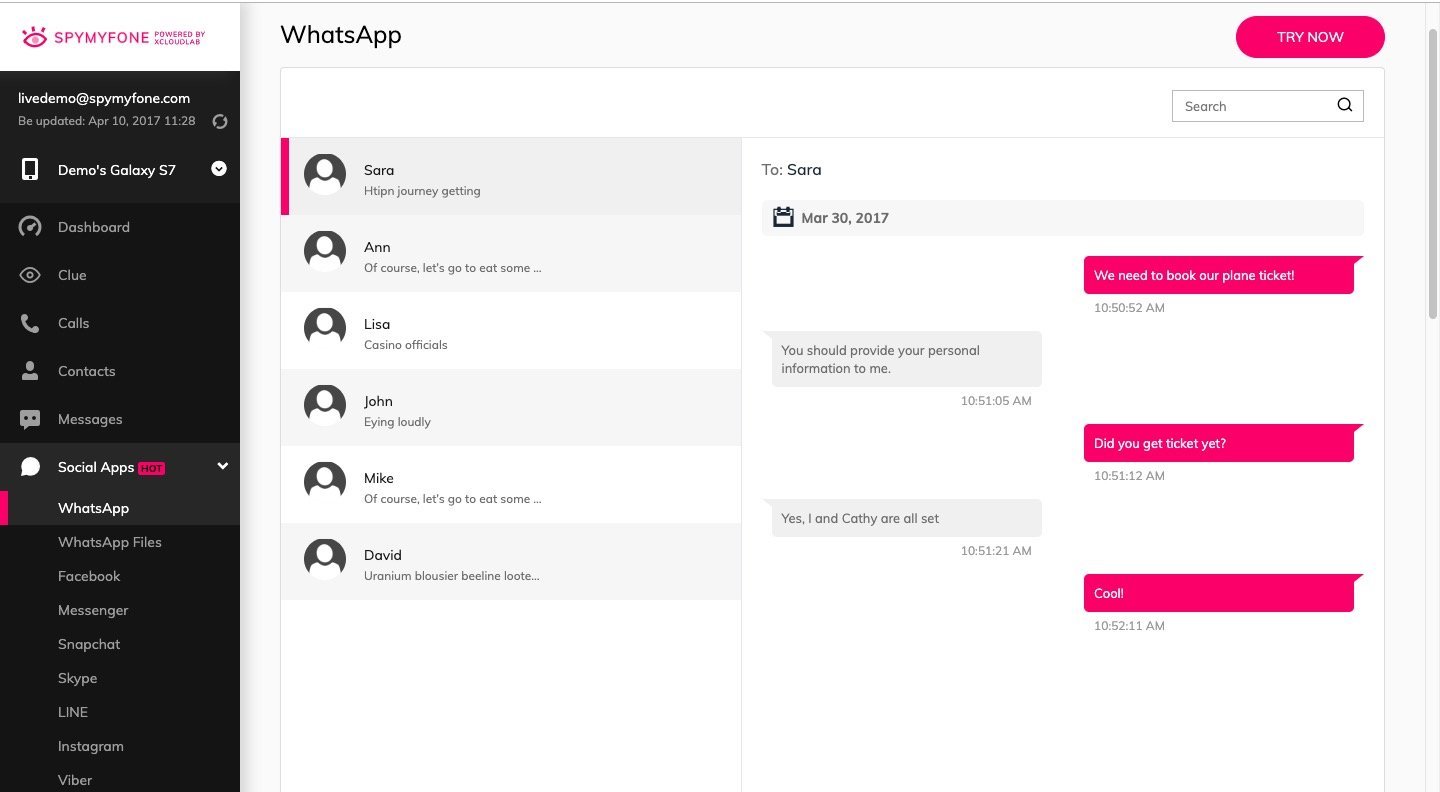Click message "We need to book our plane ticket!"
The height and width of the screenshot is (792, 1440).
click(x=1219, y=275)
